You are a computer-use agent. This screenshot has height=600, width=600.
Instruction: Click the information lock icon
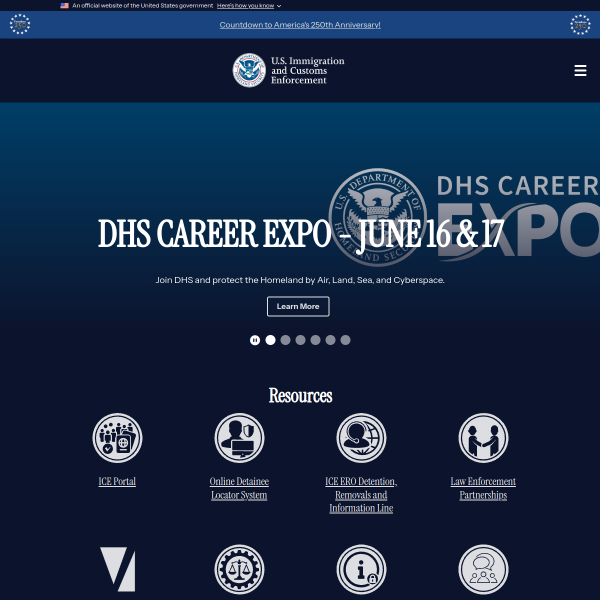pos(361,569)
